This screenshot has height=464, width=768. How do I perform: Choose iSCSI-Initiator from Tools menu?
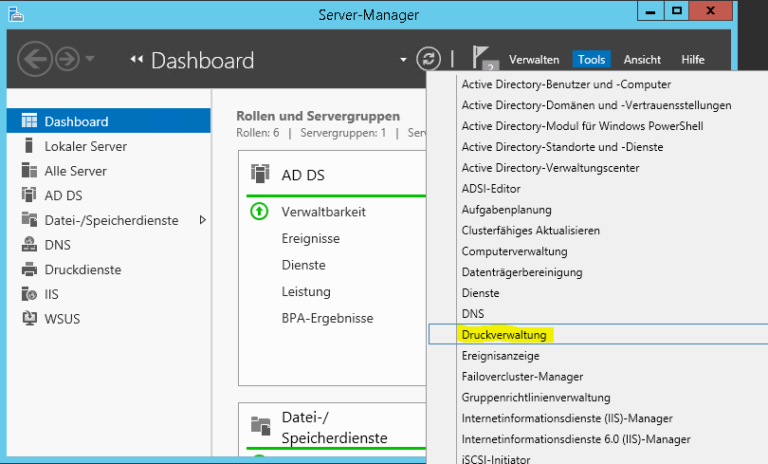tap(496, 459)
